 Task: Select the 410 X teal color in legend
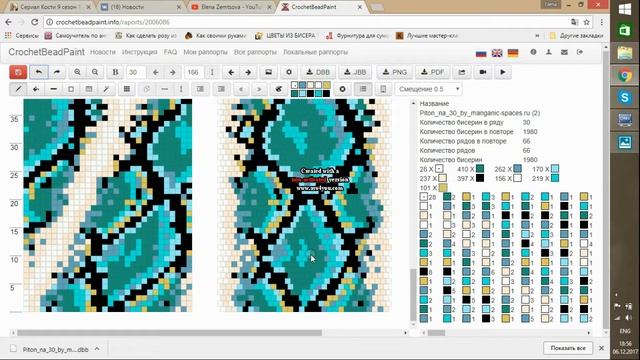point(480,169)
